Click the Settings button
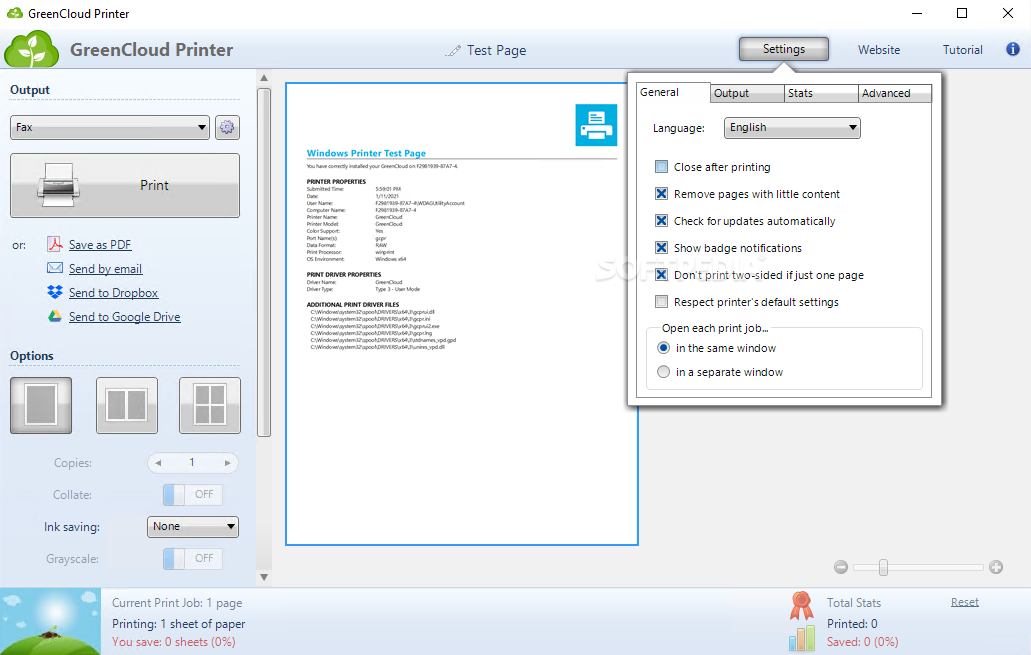The height and width of the screenshot is (655, 1031). point(784,49)
